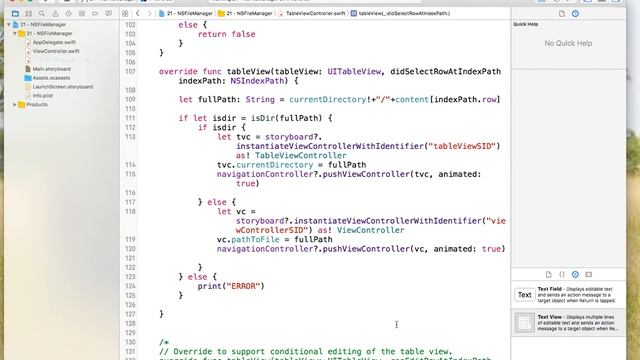Screen dimensions: 640x360
Task: Open the Issue navigator warning icon
Action: (55, 13)
